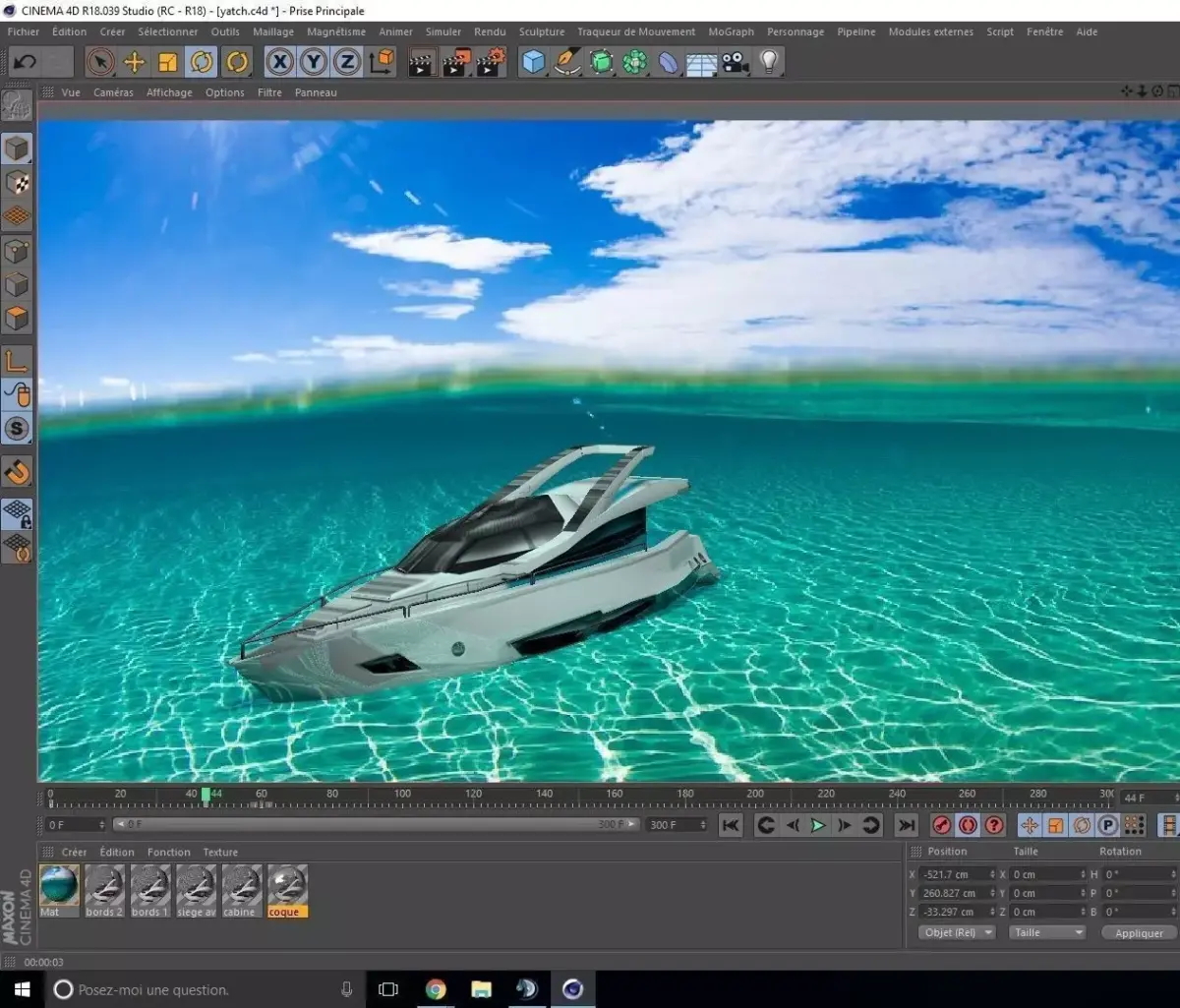Click the Undo arrow icon
This screenshot has height=1008, width=1180.
click(25, 62)
